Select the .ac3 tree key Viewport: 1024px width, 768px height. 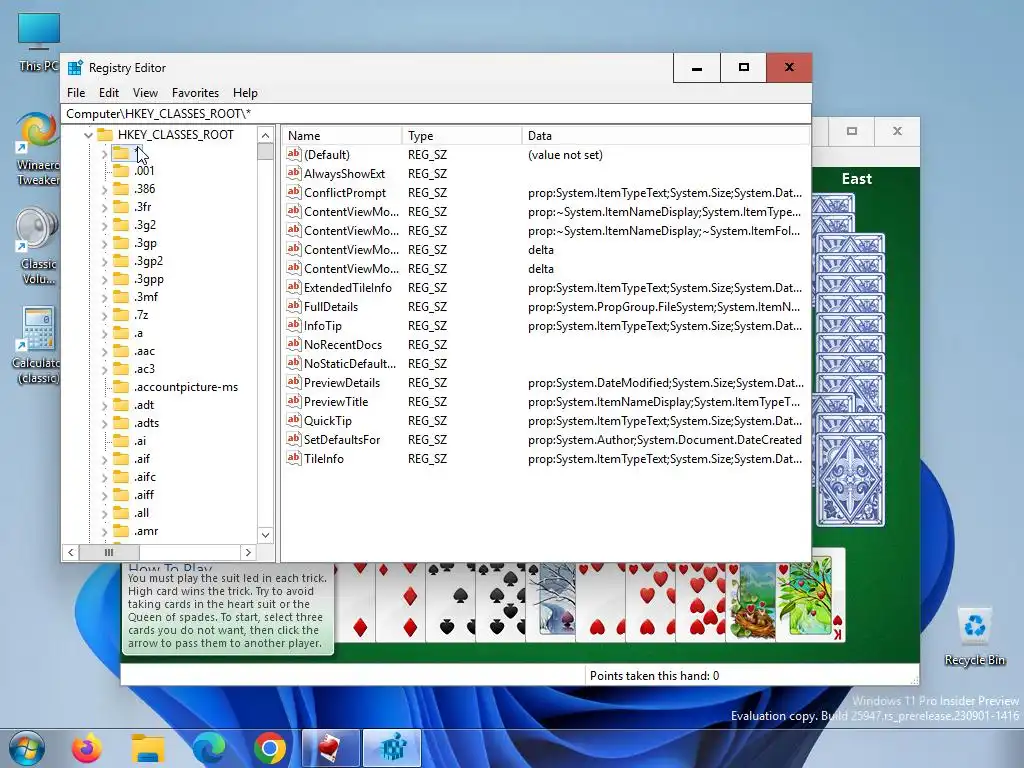(144, 369)
